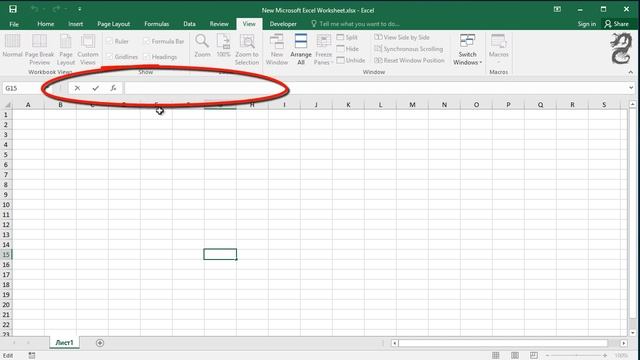Cancel entry with X icon
Image resolution: width=640 pixels, height=360 pixels.
coord(77,88)
